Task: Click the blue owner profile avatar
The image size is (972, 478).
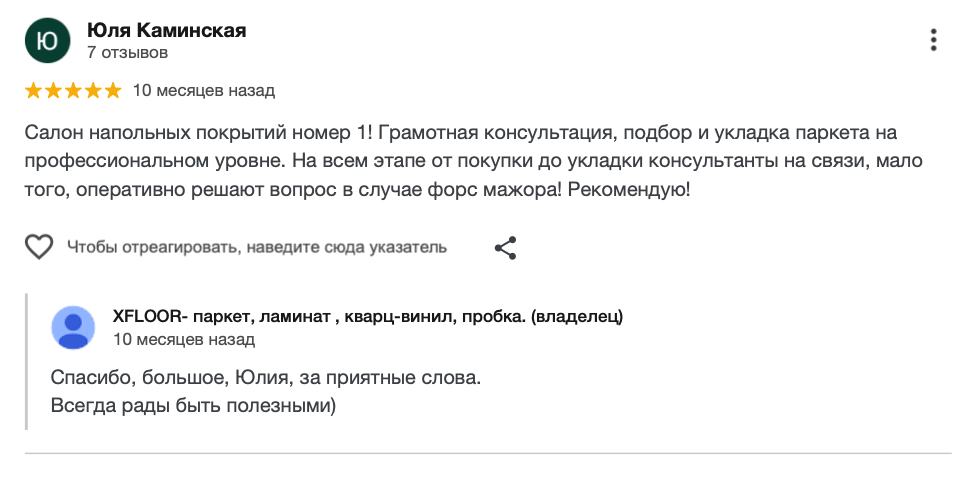Action: point(73,327)
